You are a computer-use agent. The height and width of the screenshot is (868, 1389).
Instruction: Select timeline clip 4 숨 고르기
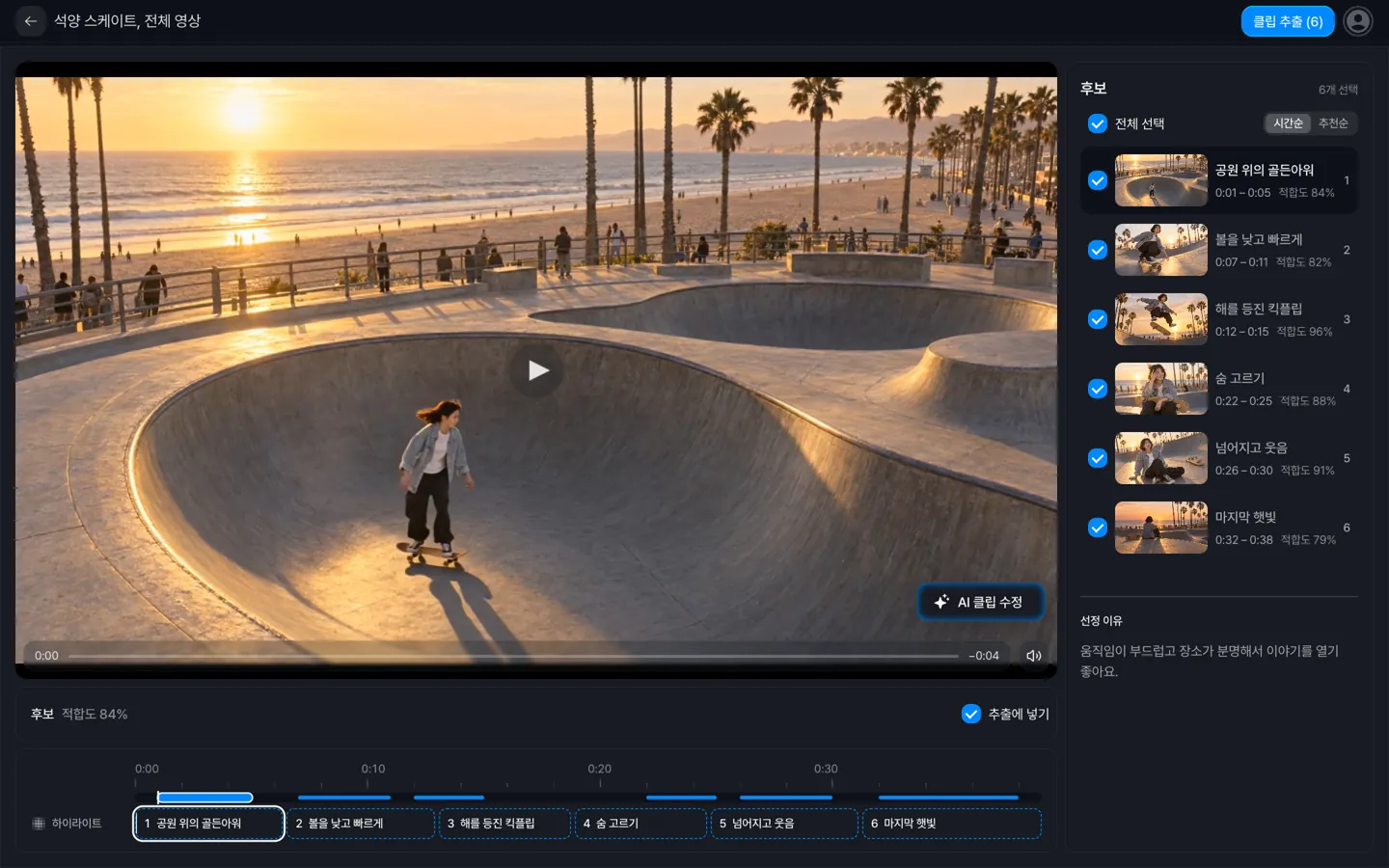pos(640,824)
